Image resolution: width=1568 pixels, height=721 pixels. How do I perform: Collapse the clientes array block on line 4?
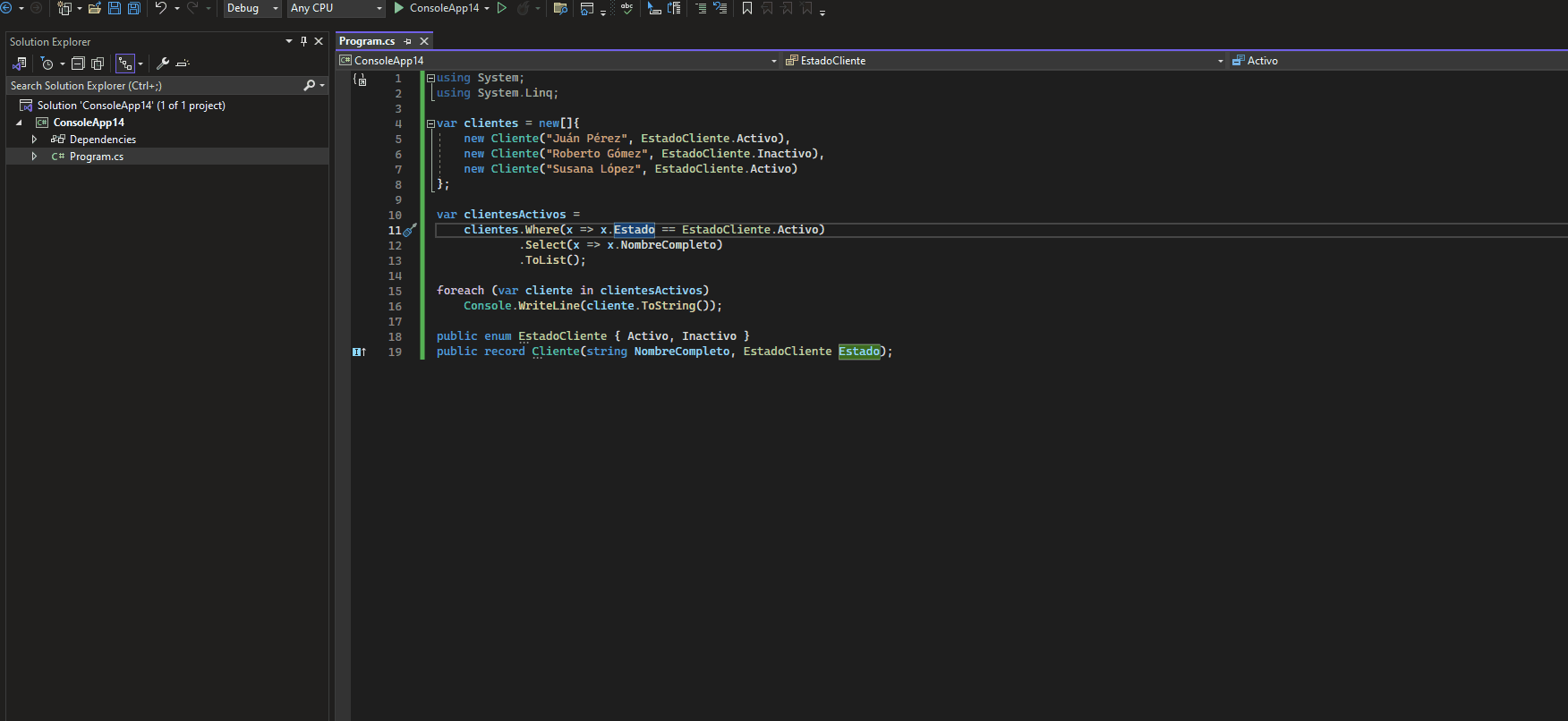click(x=430, y=123)
